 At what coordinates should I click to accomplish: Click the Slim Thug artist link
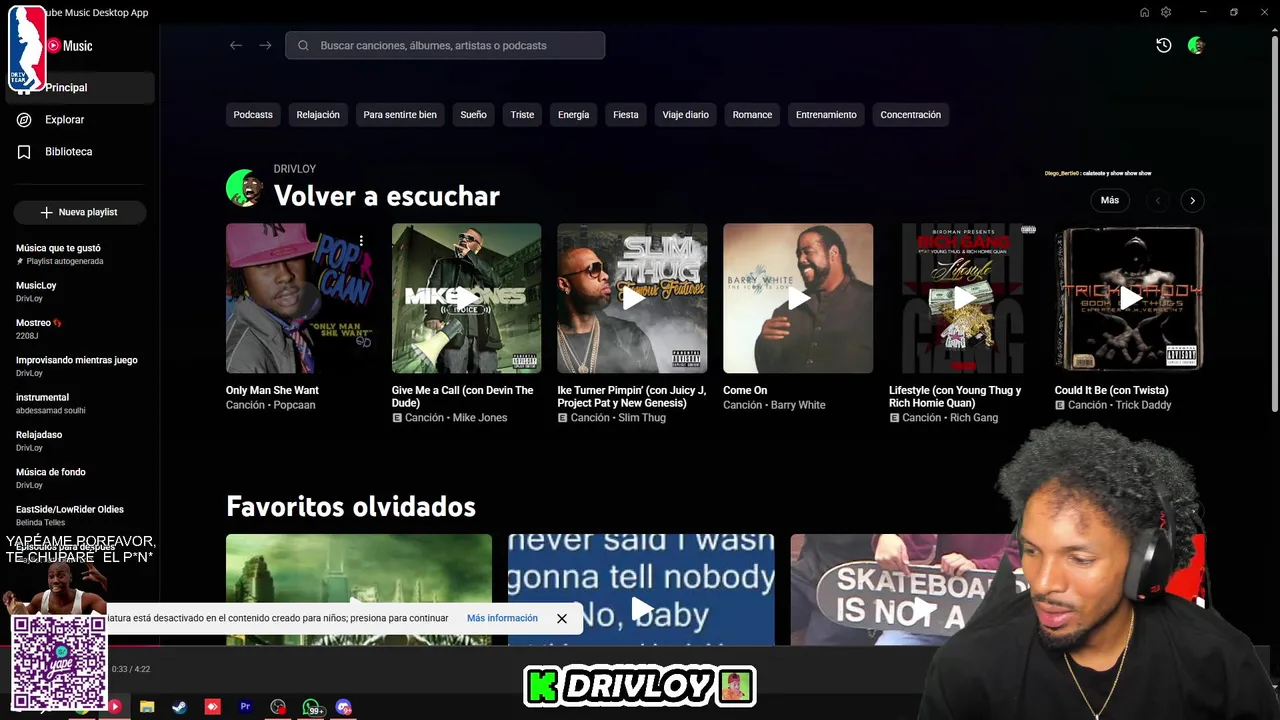[642, 418]
